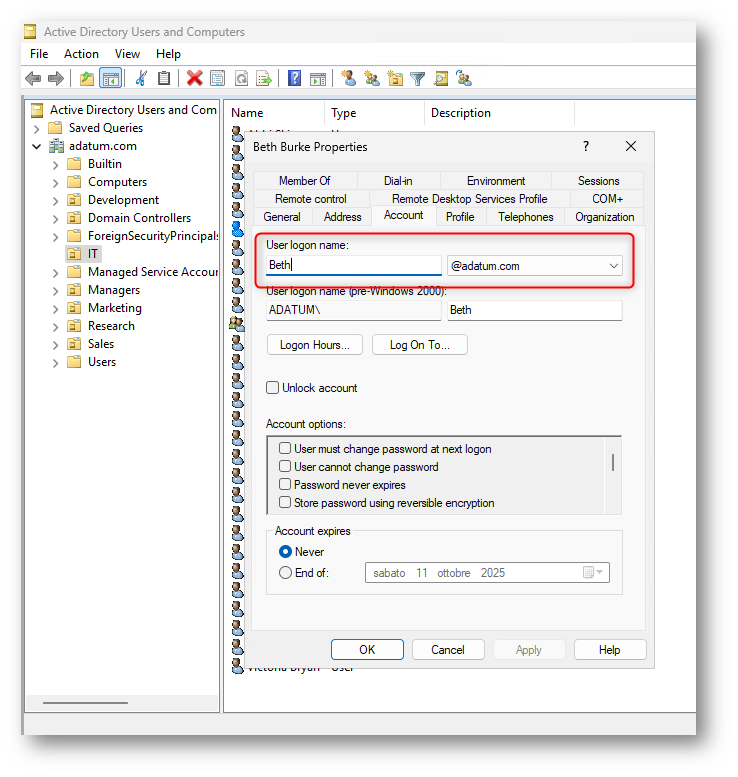Click the Apply button
This screenshot has height=777, width=738.
pos(529,650)
